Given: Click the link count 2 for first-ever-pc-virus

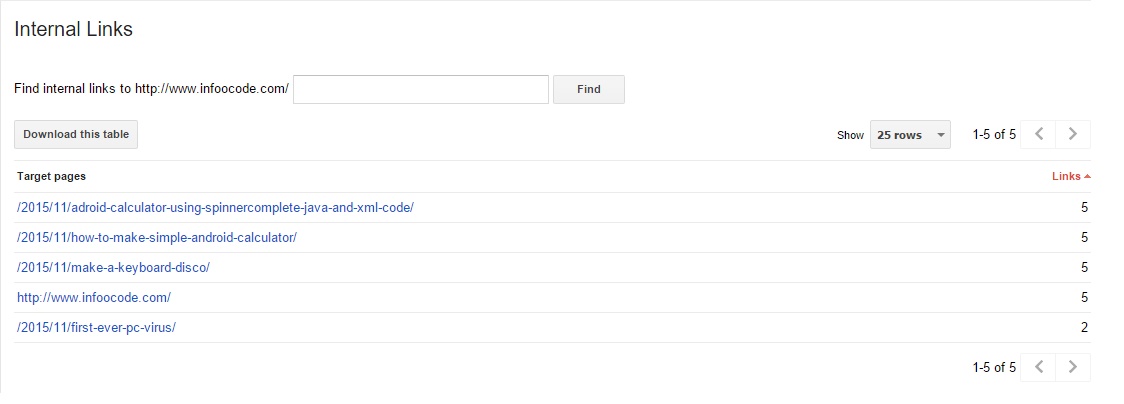Looking at the screenshot, I should pyautogui.click(x=1084, y=328).
